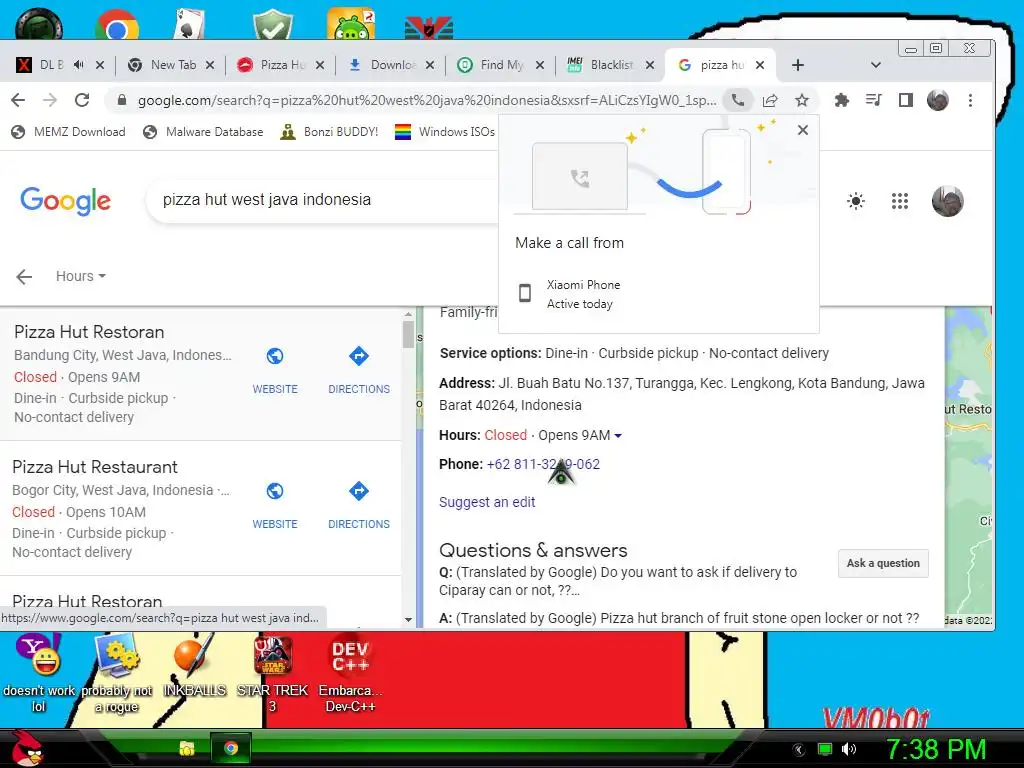Click the phone number +62 811 link
Screen dimensions: 1024x768
pyautogui.click(x=543, y=464)
